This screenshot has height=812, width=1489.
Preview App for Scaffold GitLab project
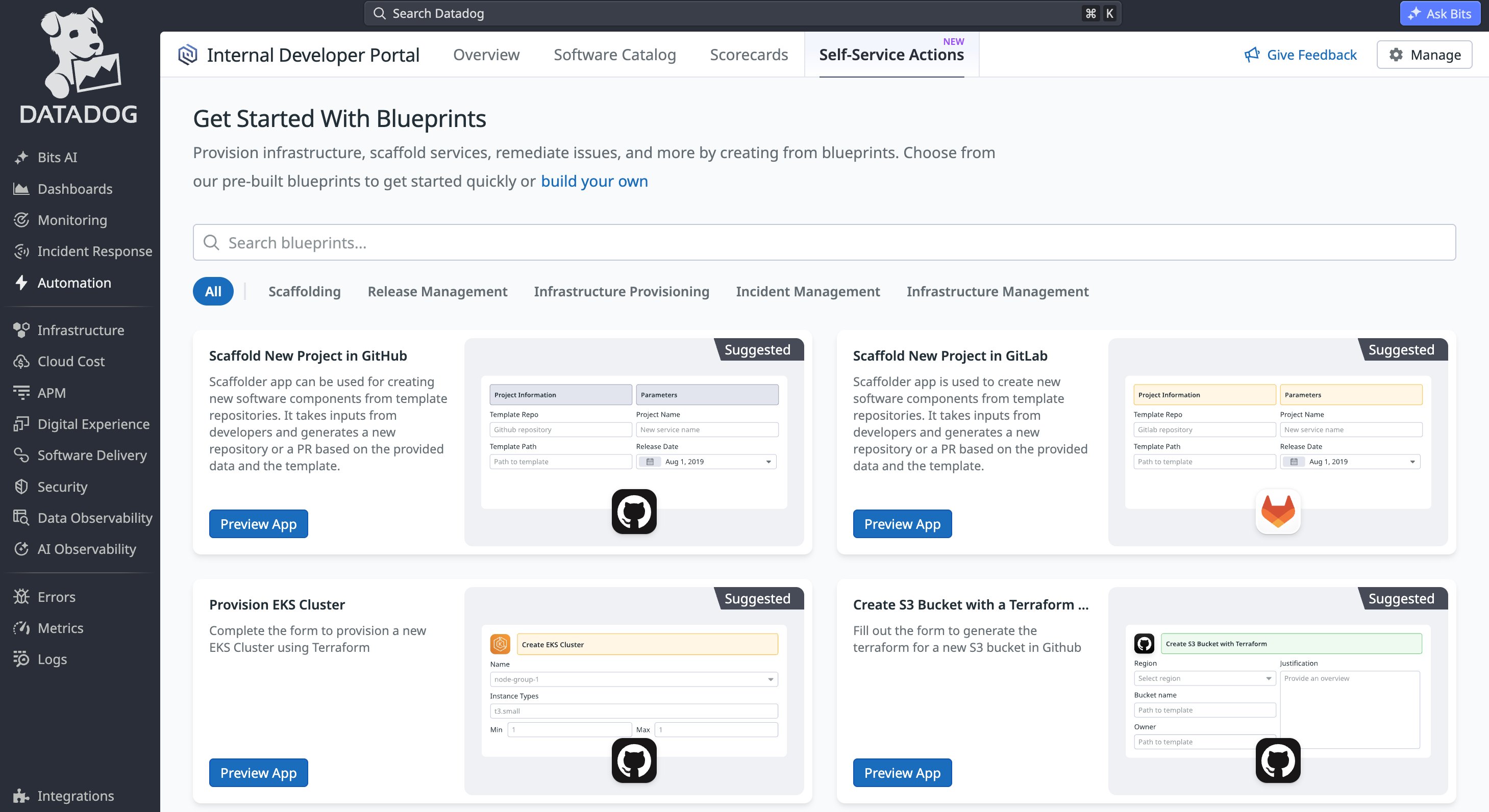pyautogui.click(x=902, y=524)
